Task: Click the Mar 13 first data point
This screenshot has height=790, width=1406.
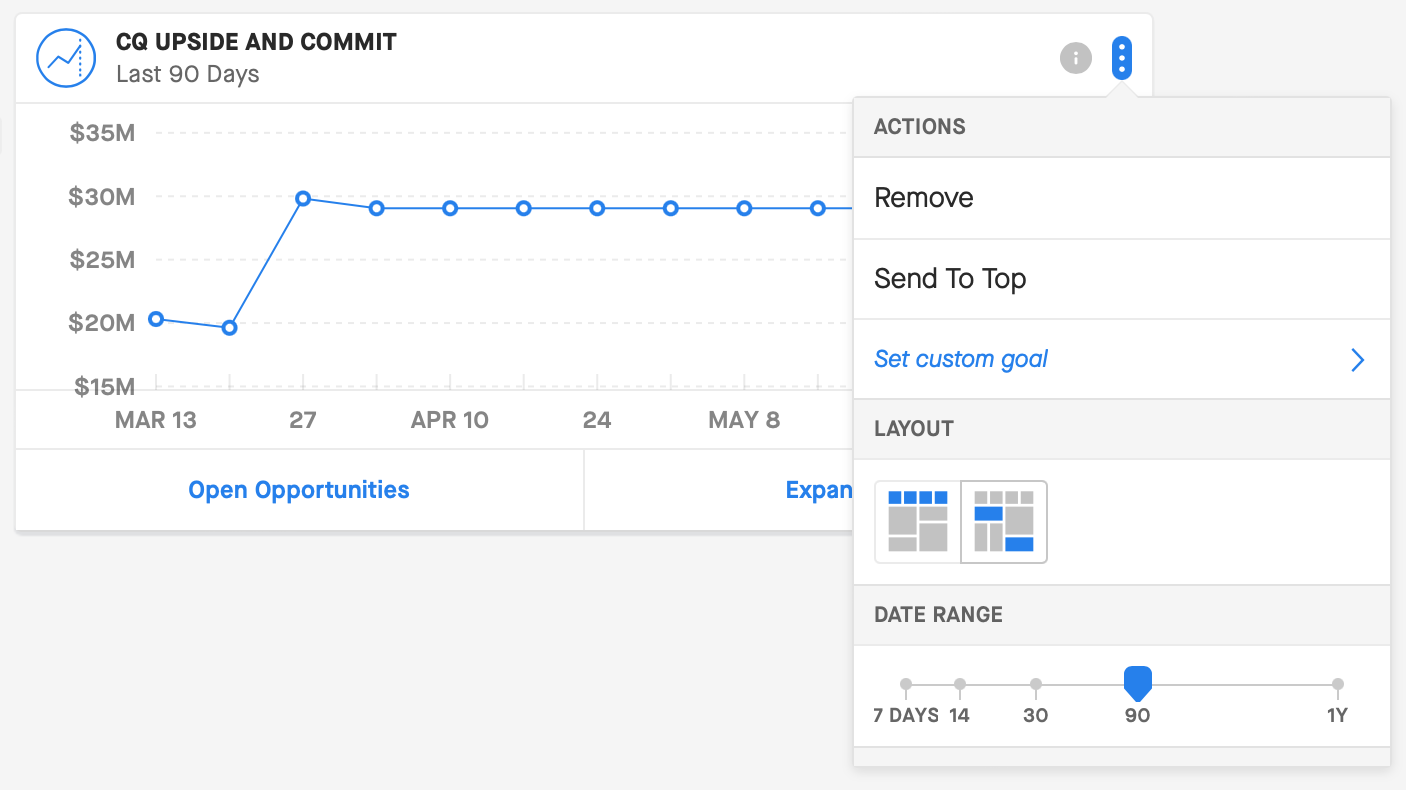Action: point(156,319)
